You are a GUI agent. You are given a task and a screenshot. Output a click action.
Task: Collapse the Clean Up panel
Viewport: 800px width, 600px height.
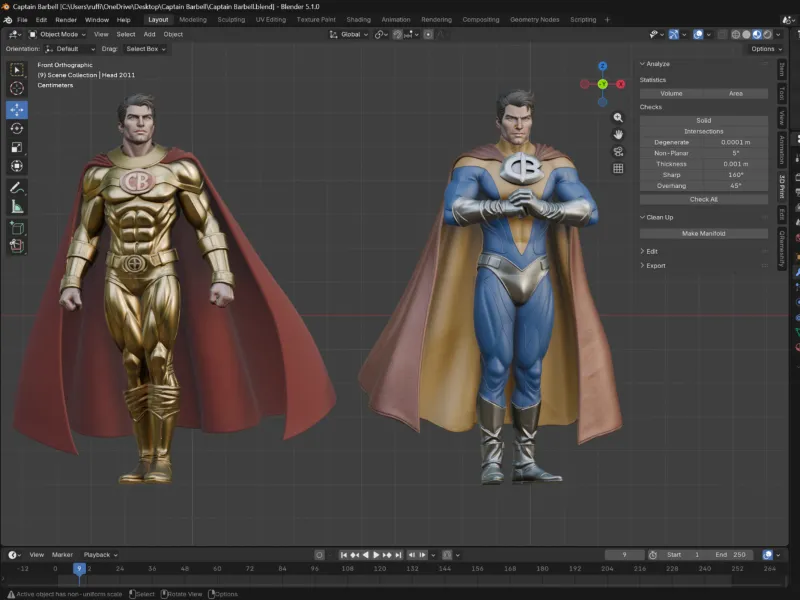point(657,217)
